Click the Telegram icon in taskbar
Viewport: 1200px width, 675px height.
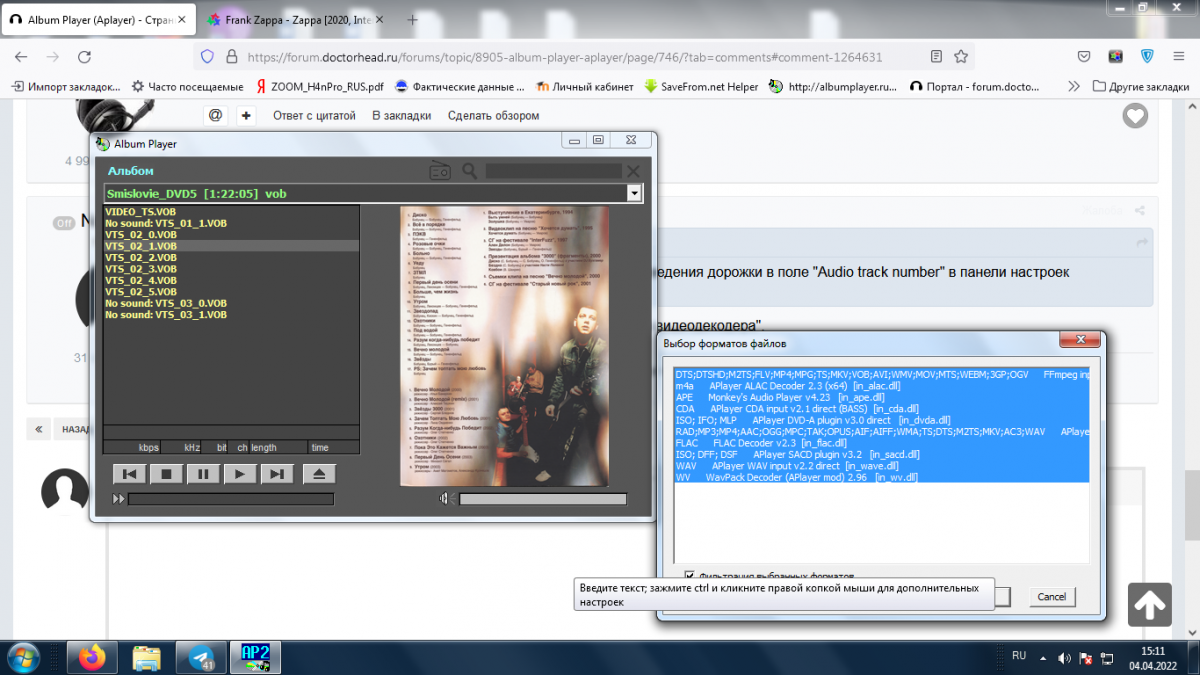pos(200,657)
